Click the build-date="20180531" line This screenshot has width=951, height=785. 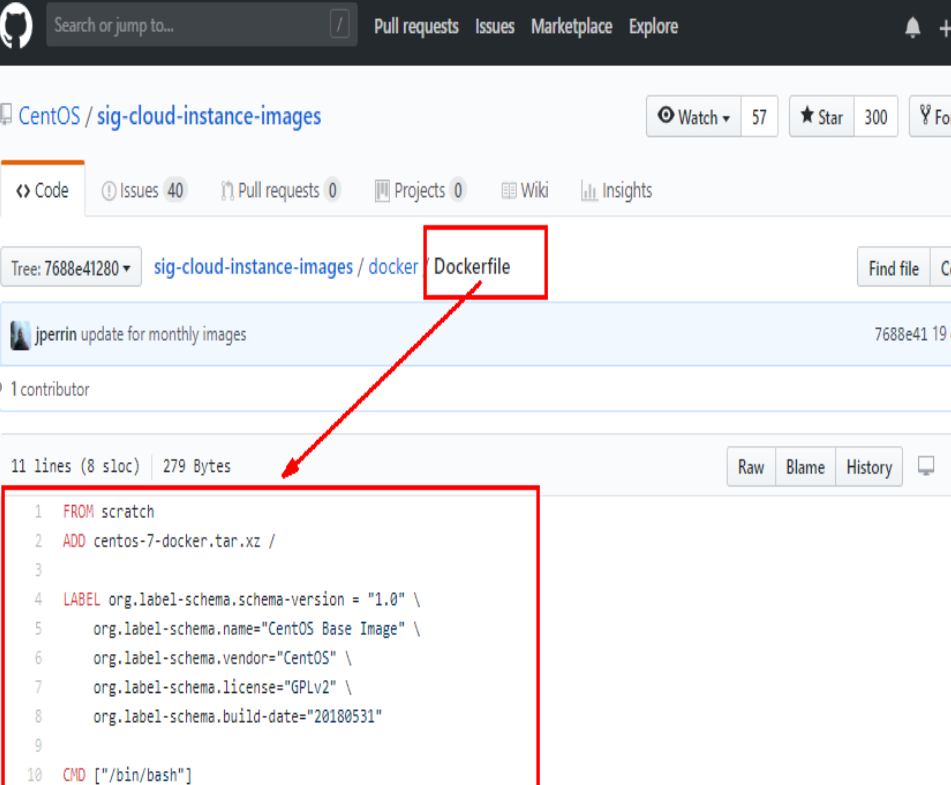point(238,717)
